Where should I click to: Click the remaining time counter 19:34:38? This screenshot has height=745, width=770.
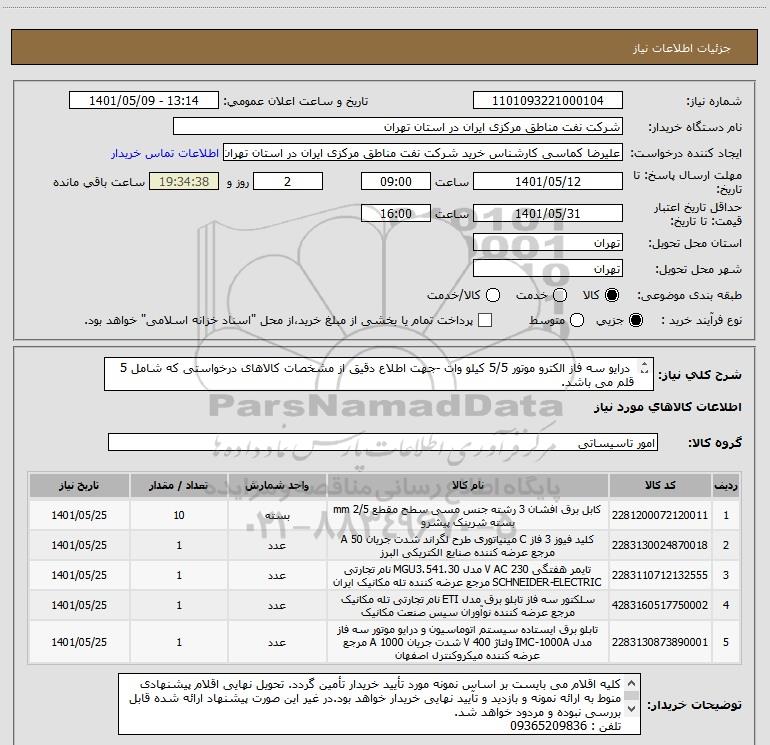(x=184, y=181)
